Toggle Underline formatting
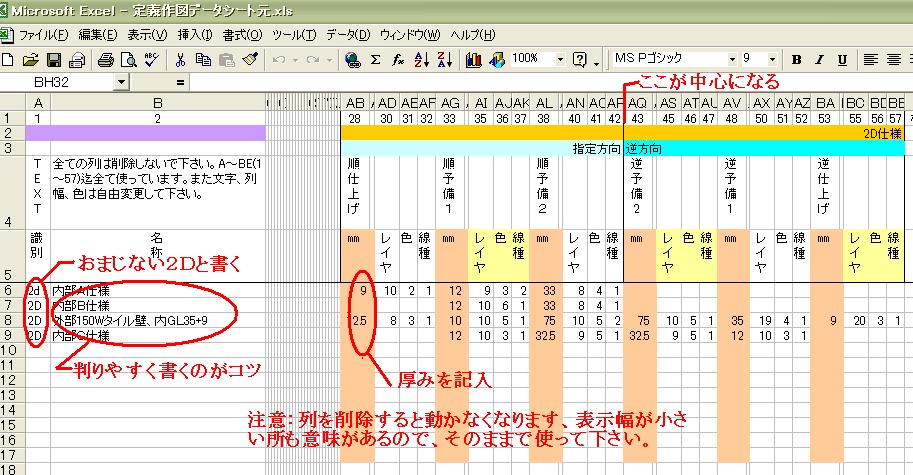 (844, 59)
